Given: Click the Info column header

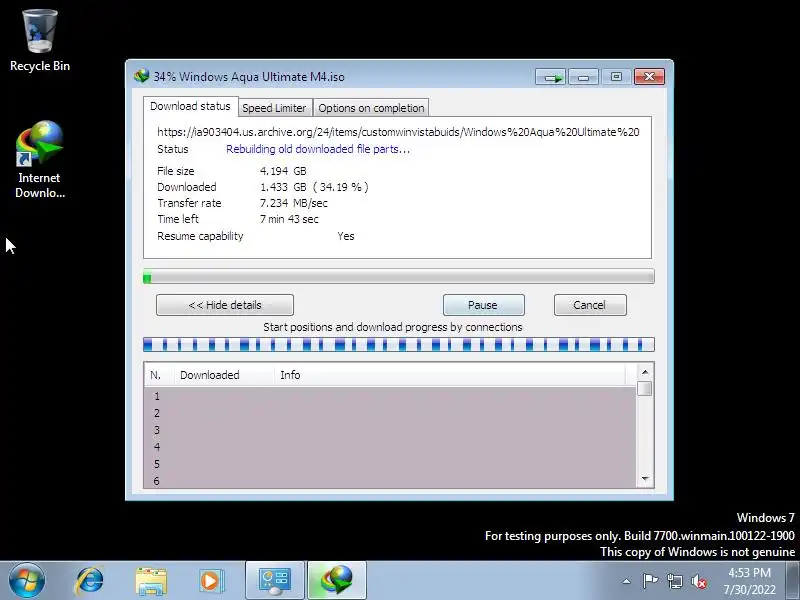Looking at the screenshot, I should (449, 375).
